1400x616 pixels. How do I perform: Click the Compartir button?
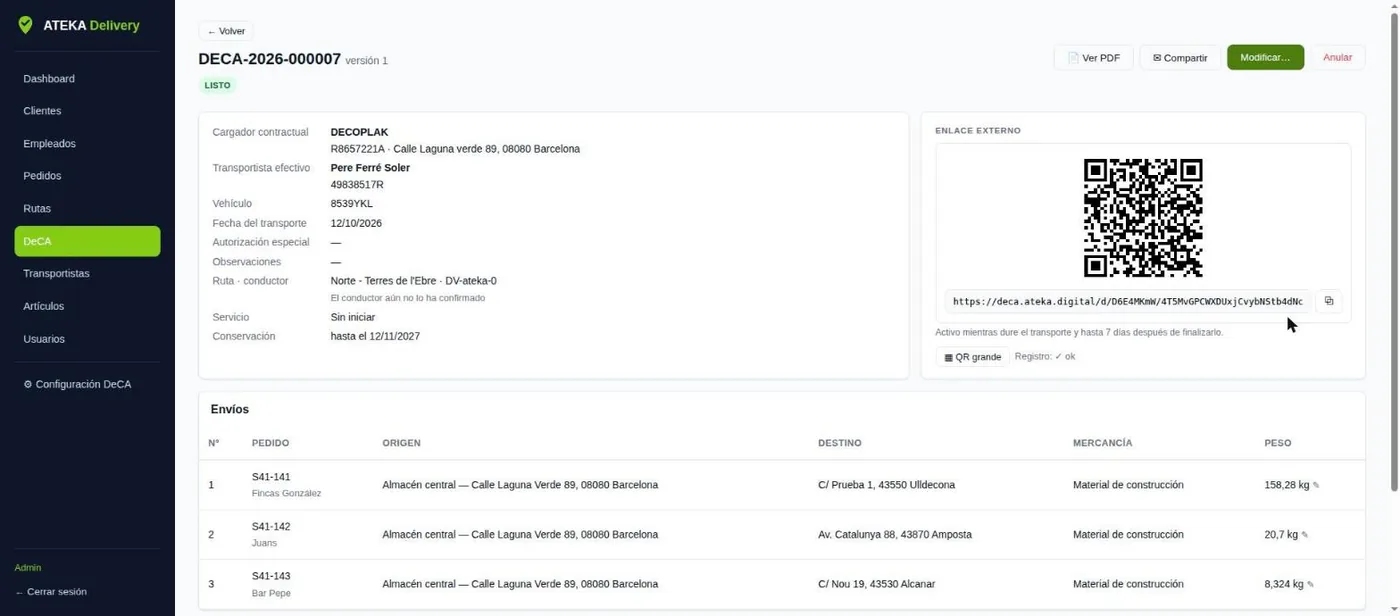click(x=1180, y=58)
